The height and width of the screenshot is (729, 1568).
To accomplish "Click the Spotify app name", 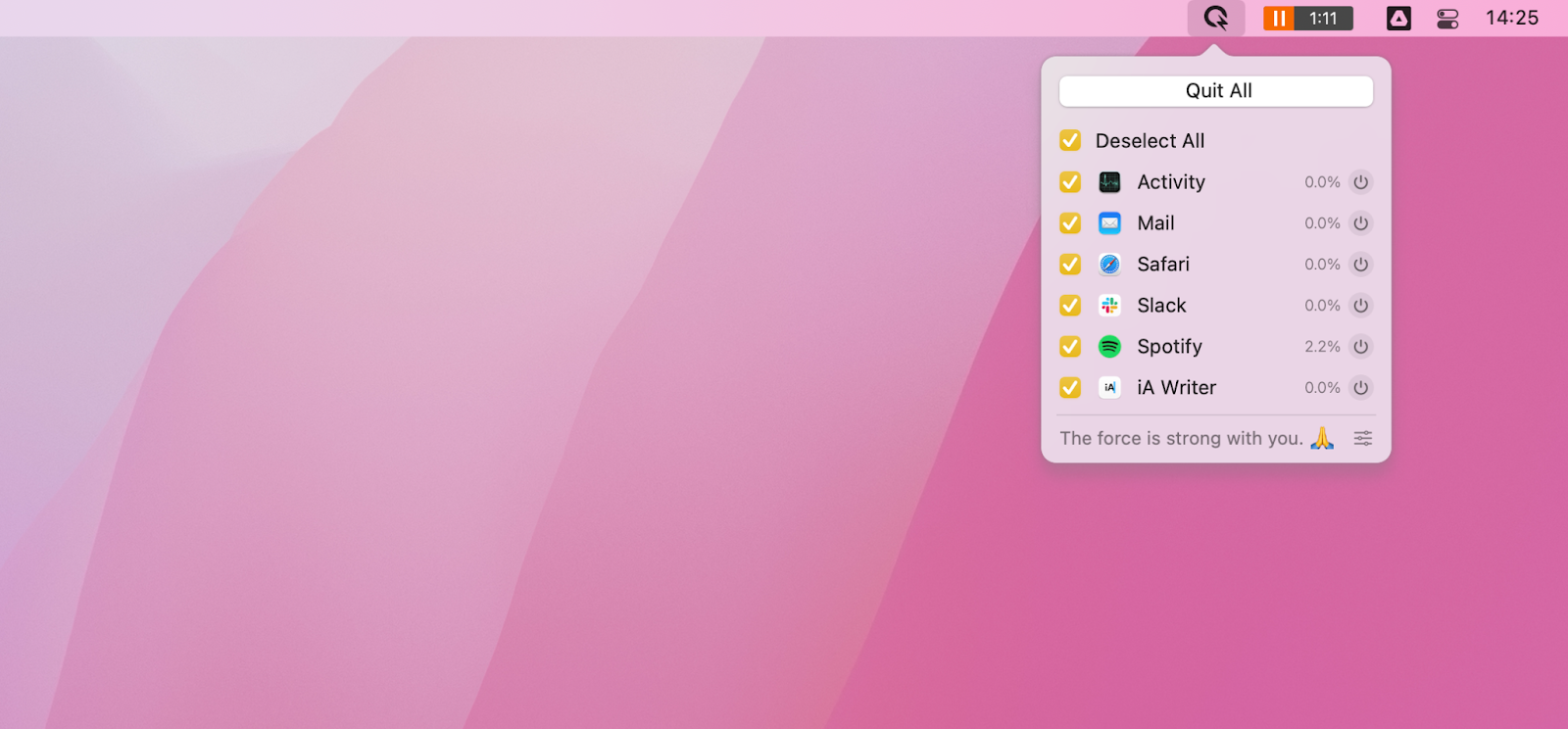I will tap(1169, 347).
